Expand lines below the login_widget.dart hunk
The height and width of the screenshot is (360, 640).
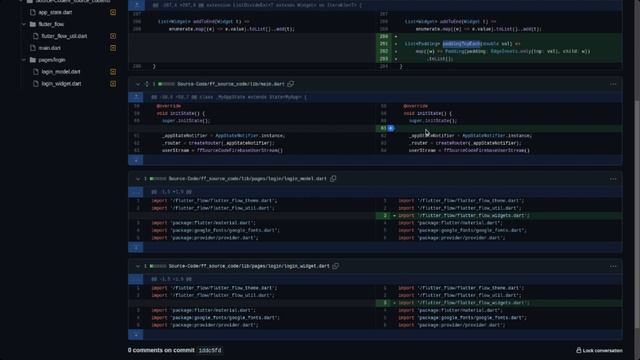[x=136, y=335]
